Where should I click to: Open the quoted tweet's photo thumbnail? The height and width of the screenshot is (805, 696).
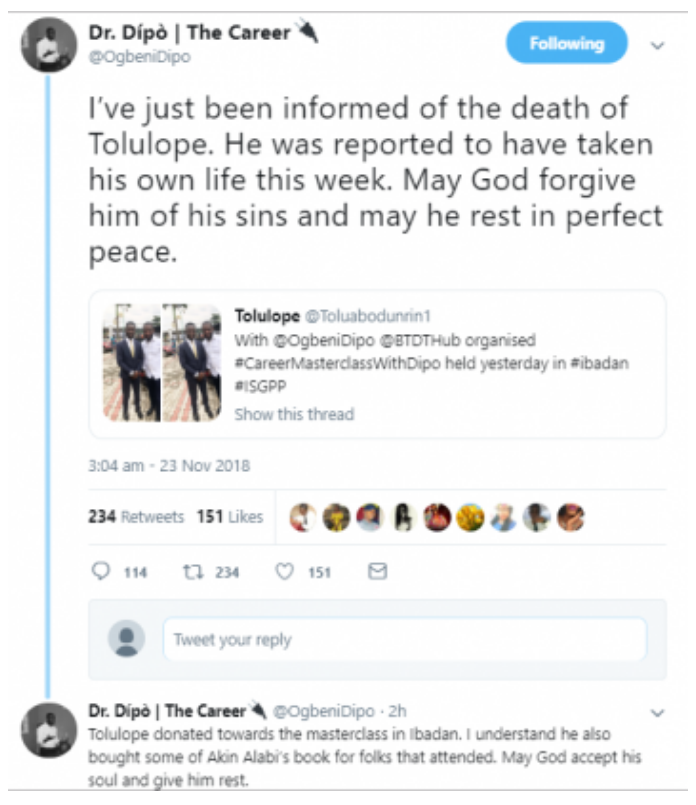[x=162, y=362]
